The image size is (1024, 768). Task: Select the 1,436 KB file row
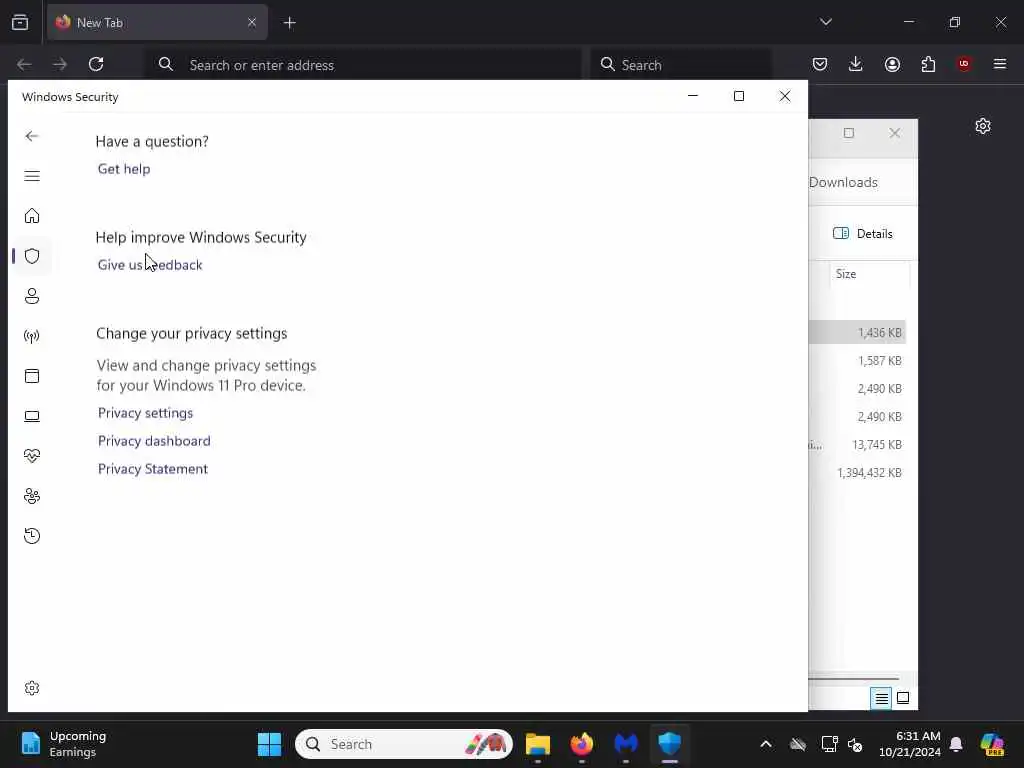(x=857, y=333)
